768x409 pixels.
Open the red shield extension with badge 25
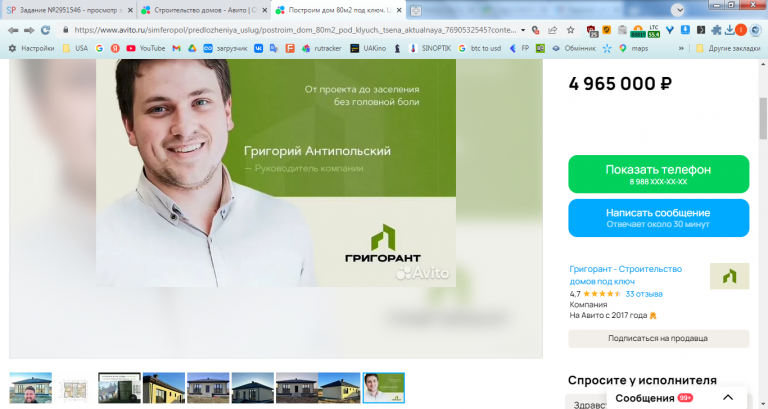(x=592, y=31)
